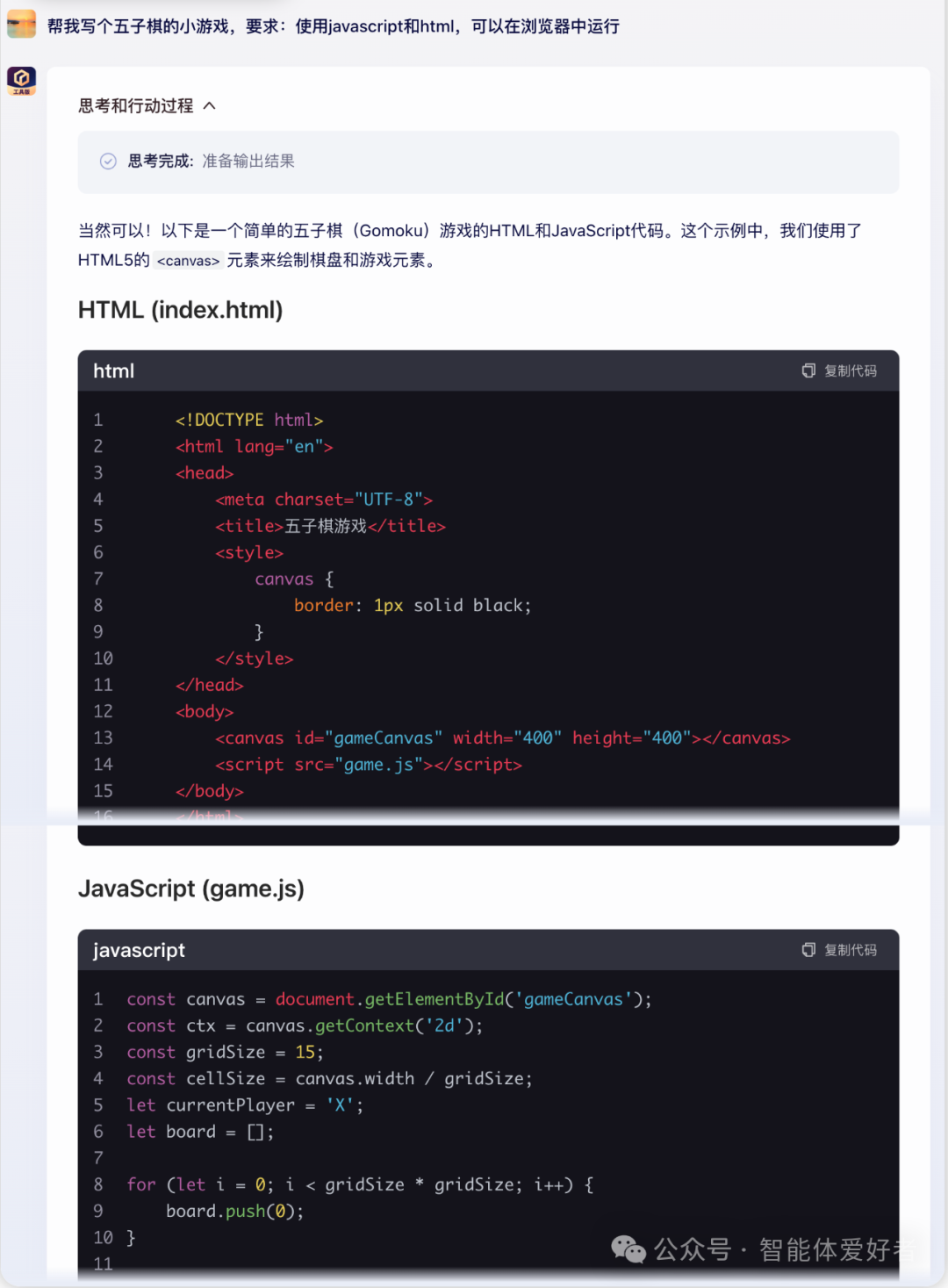Click the user prompt message text
The width and height of the screenshot is (948, 1288).
[x=333, y=26]
